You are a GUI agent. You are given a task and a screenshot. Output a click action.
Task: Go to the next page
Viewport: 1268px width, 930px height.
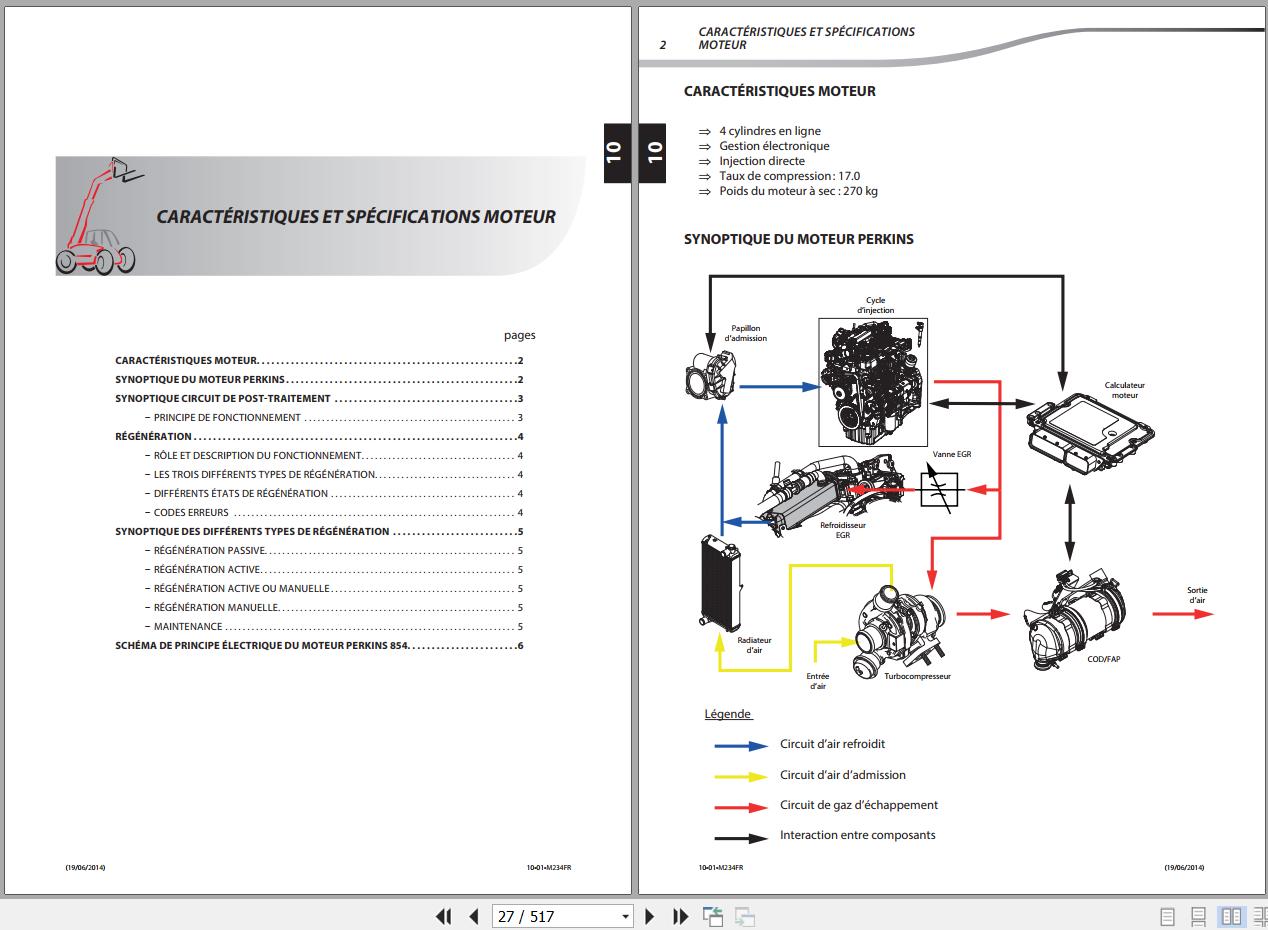[x=650, y=916]
